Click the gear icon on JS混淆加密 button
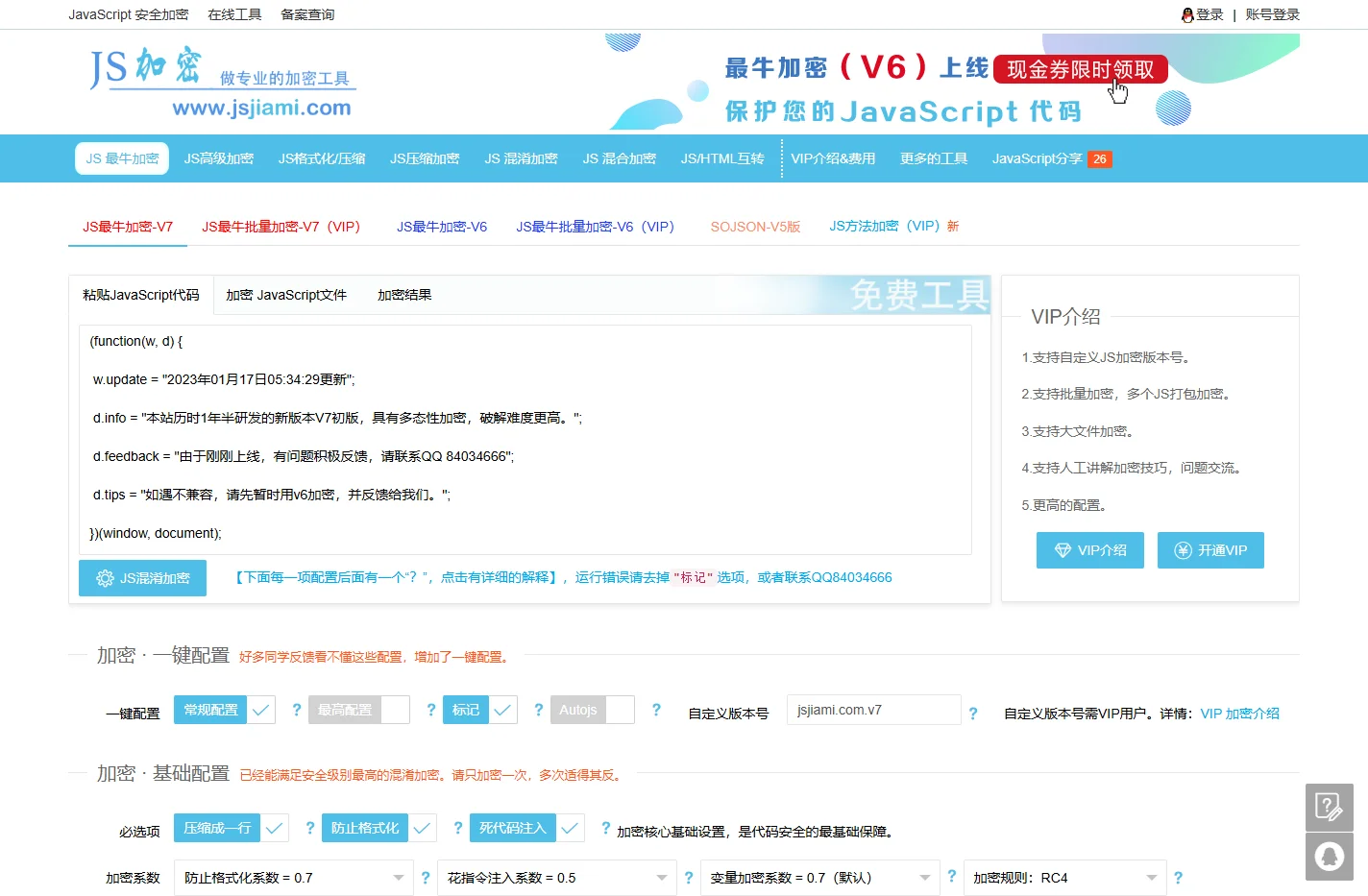The image size is (1368, 896). tap(106, 578)
